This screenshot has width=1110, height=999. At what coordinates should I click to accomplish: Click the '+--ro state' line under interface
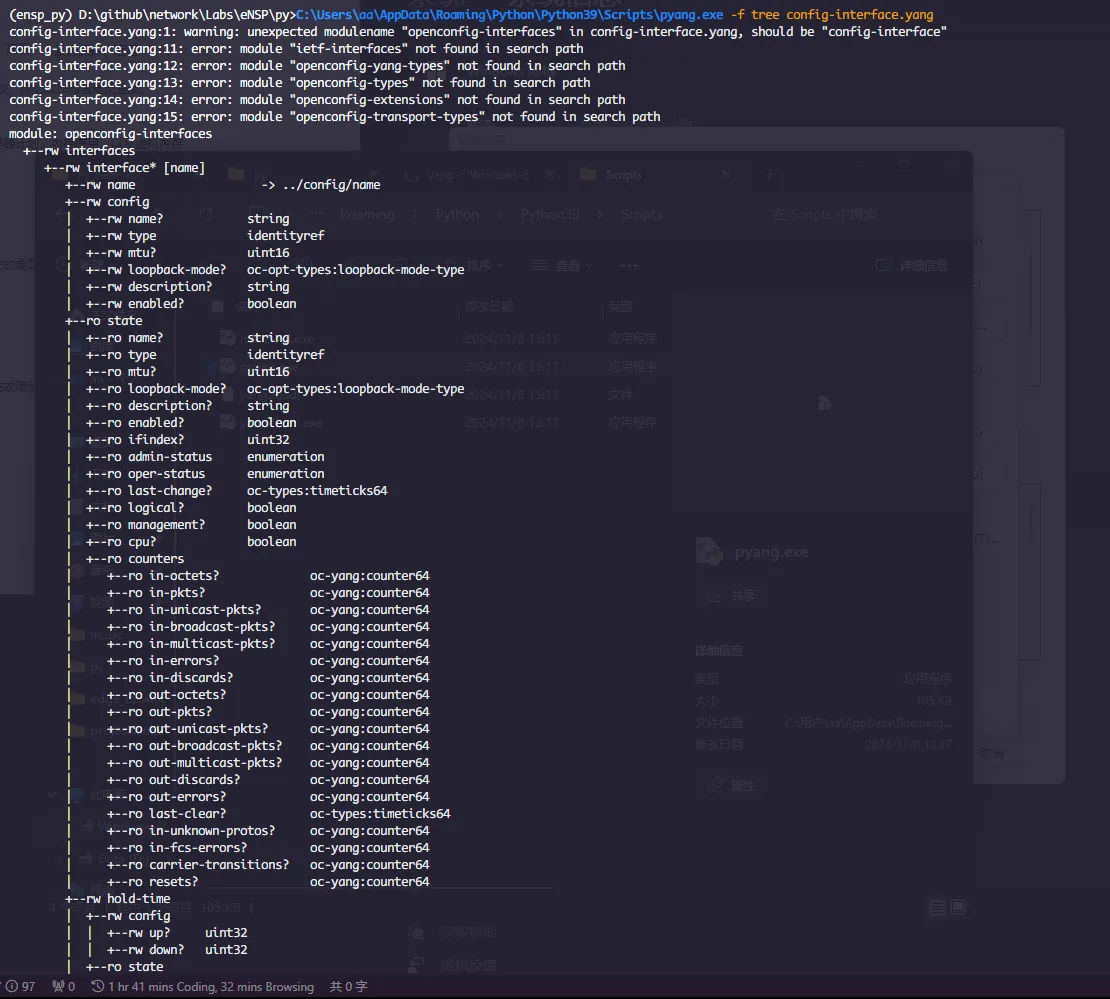103,320
